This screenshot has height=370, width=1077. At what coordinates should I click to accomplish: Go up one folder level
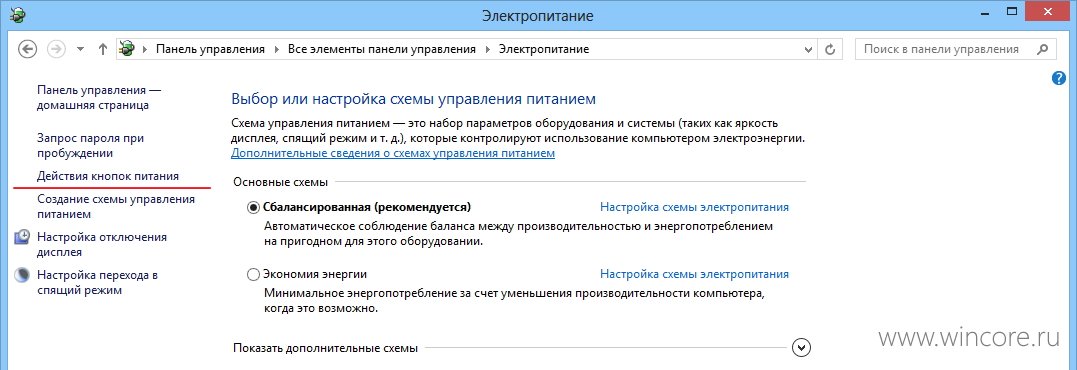[102, 49]
